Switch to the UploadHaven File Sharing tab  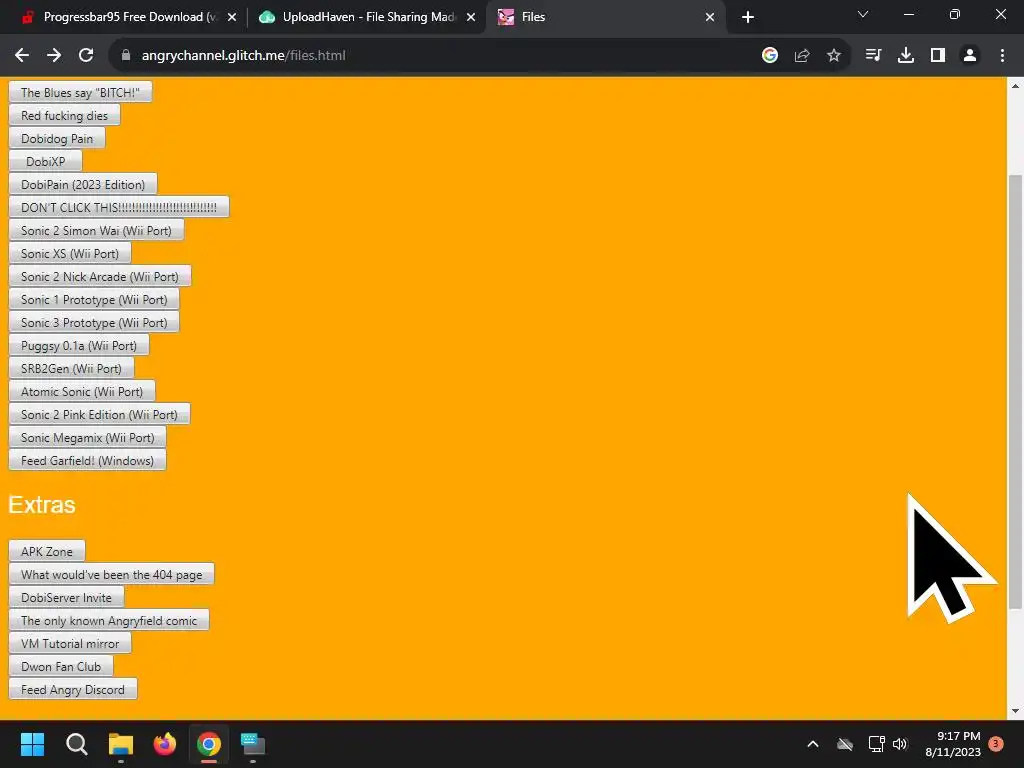click(367, 17)
